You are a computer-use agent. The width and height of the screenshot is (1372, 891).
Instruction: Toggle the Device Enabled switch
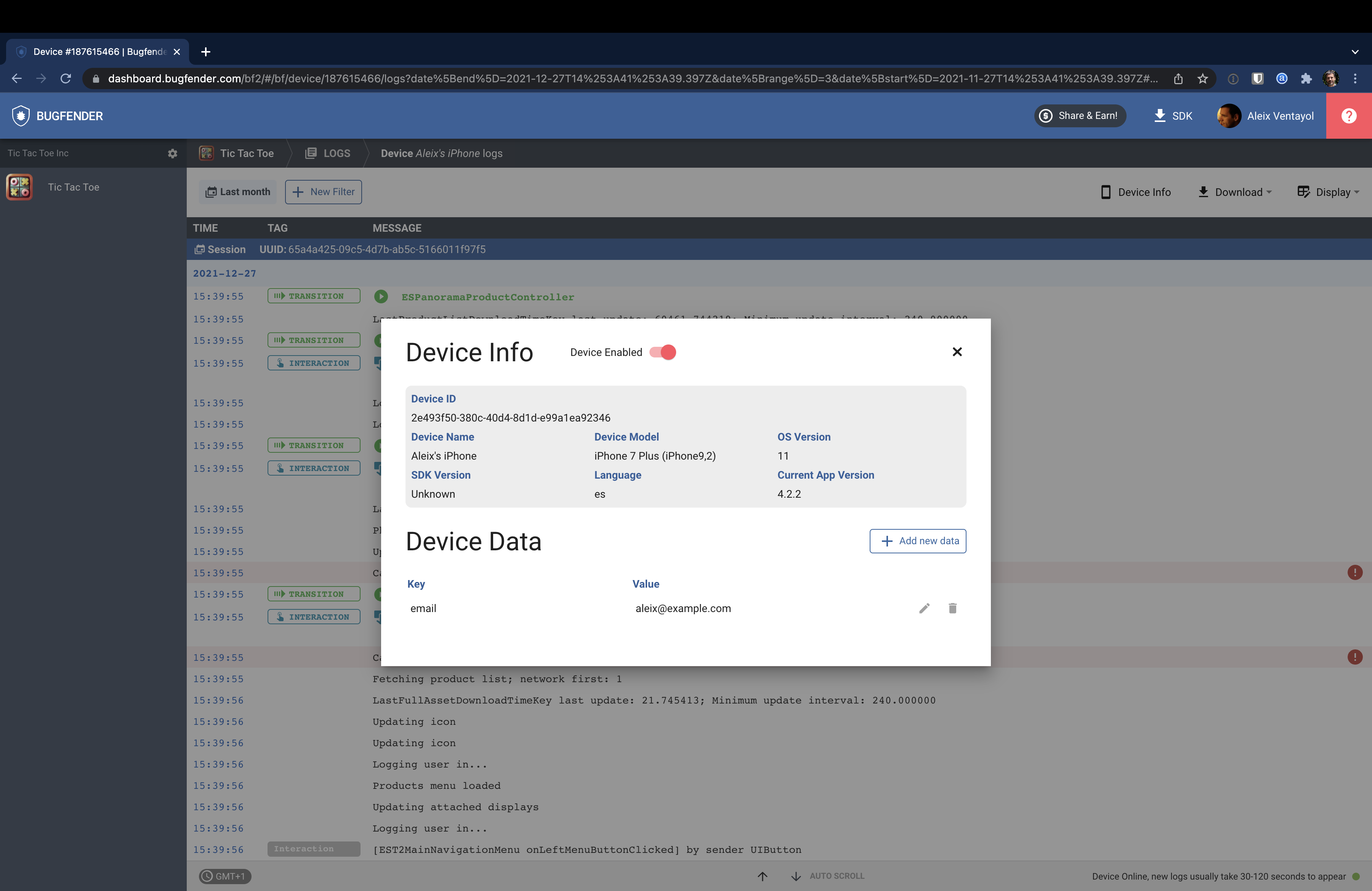tap(662, 352)
